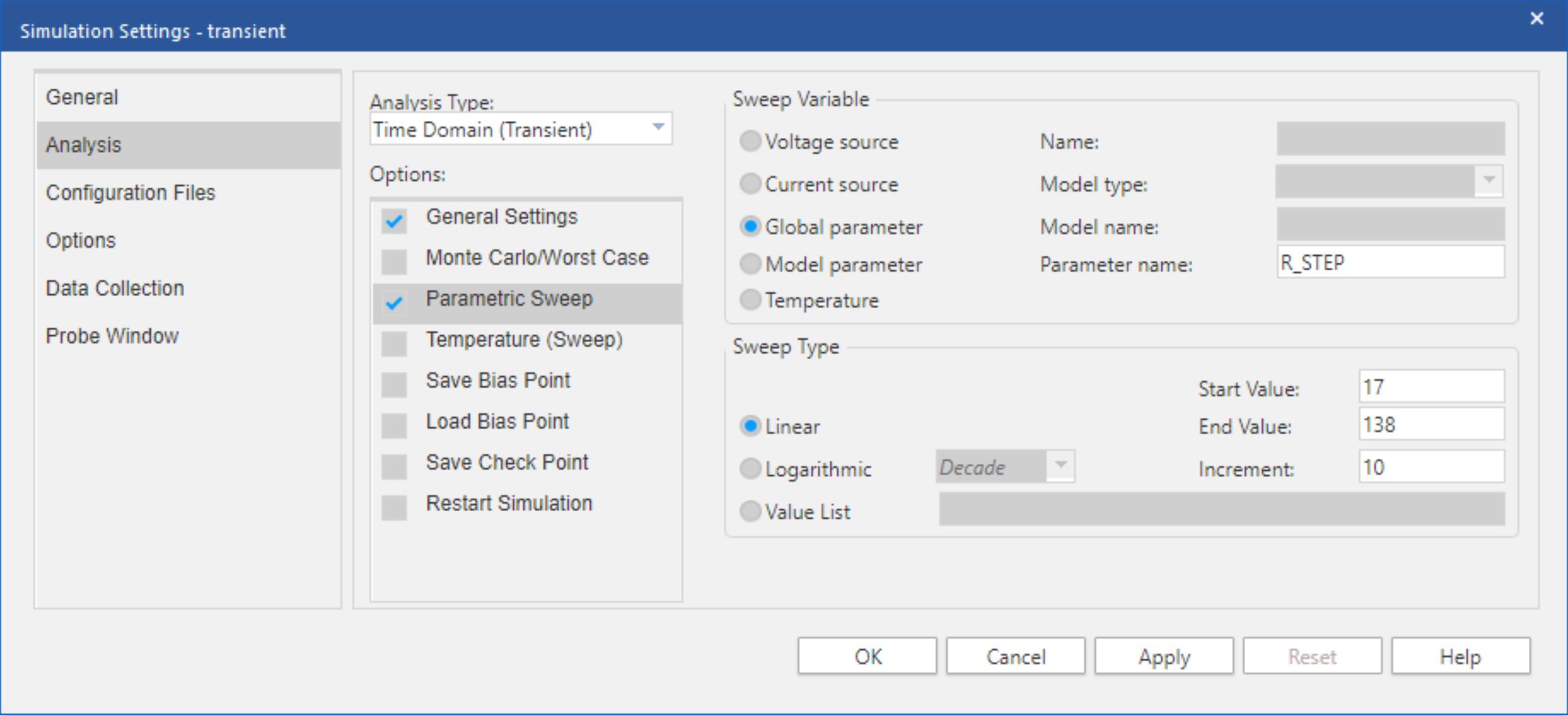Screen dimensions: 1568x716
Task: Click into the End Value field
Action: click(x=1431, y=425)
